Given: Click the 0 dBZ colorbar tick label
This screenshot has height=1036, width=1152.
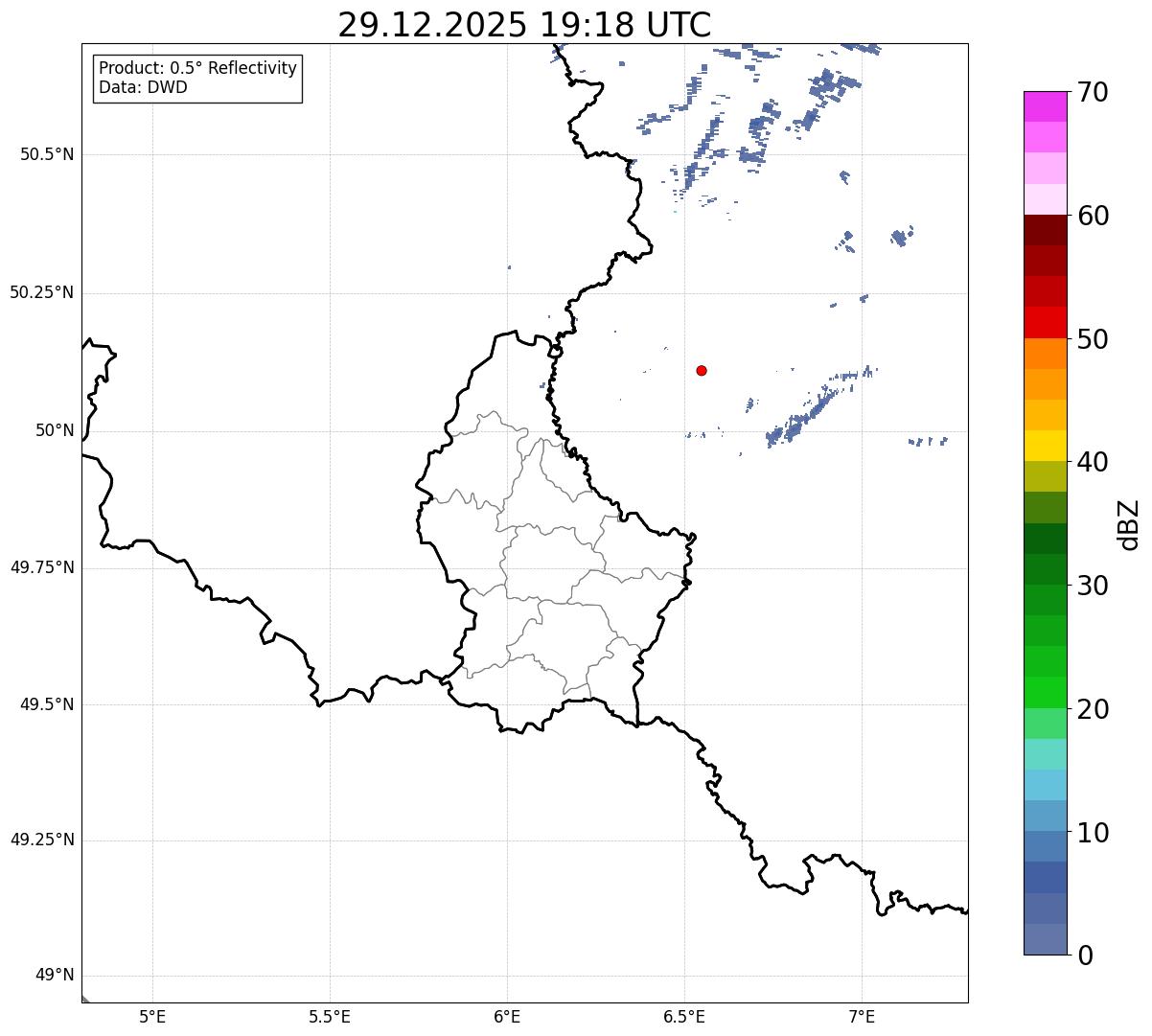Looking at the screenshot, I should coord(1084,955).
